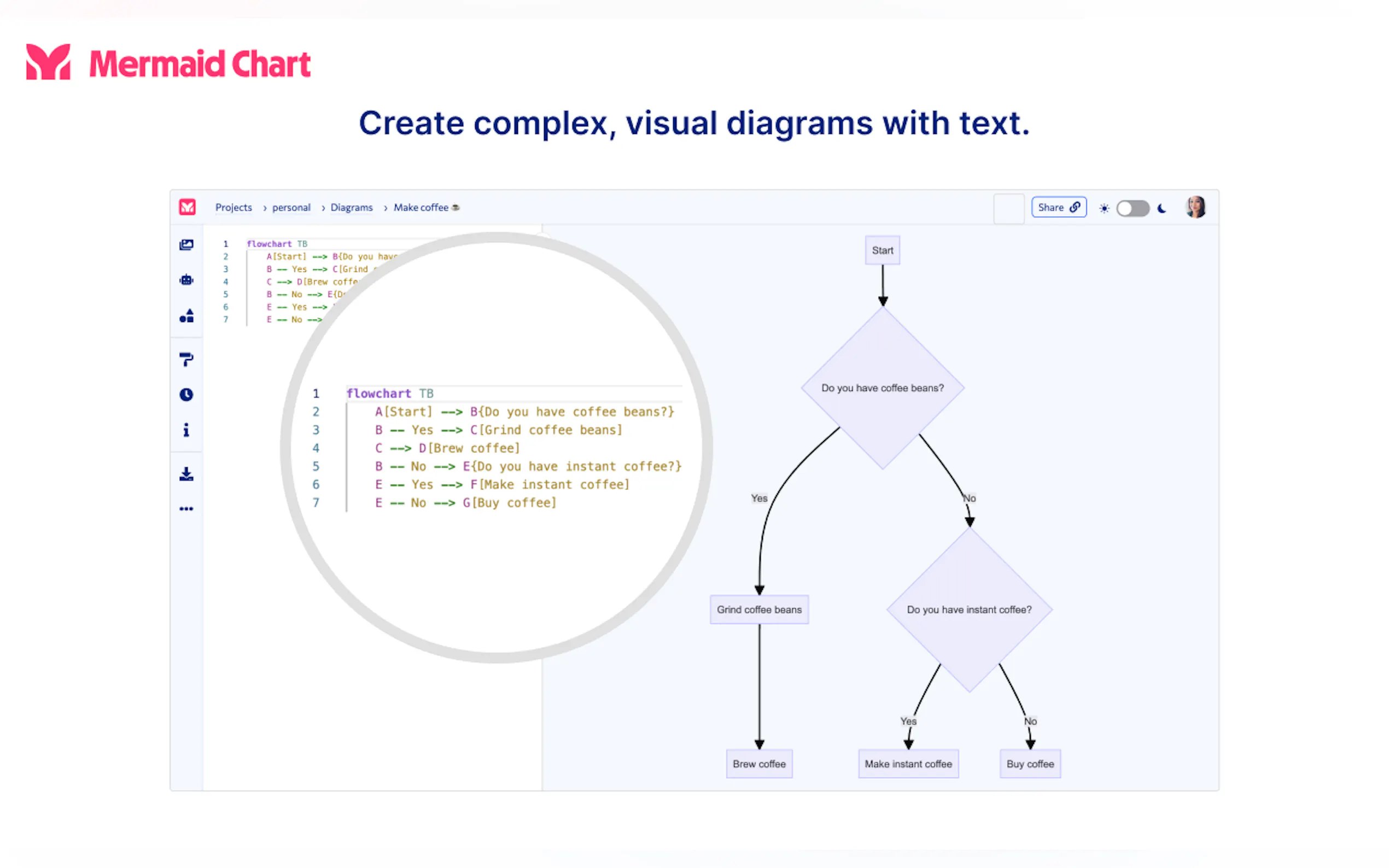Open the shapes panel icon

(x=186, y=316)
